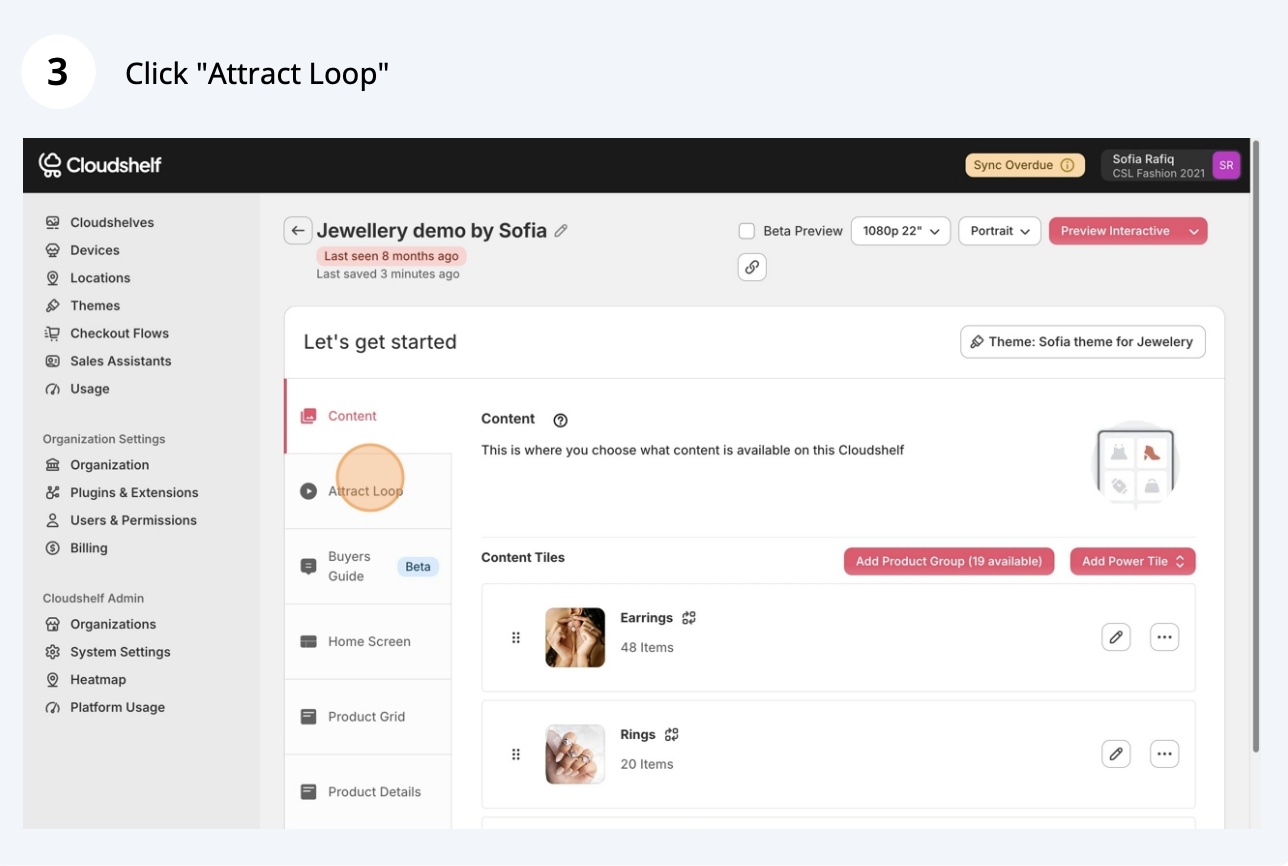
Task: Open the Organization settings link
Action: click(x=109, y=465)
